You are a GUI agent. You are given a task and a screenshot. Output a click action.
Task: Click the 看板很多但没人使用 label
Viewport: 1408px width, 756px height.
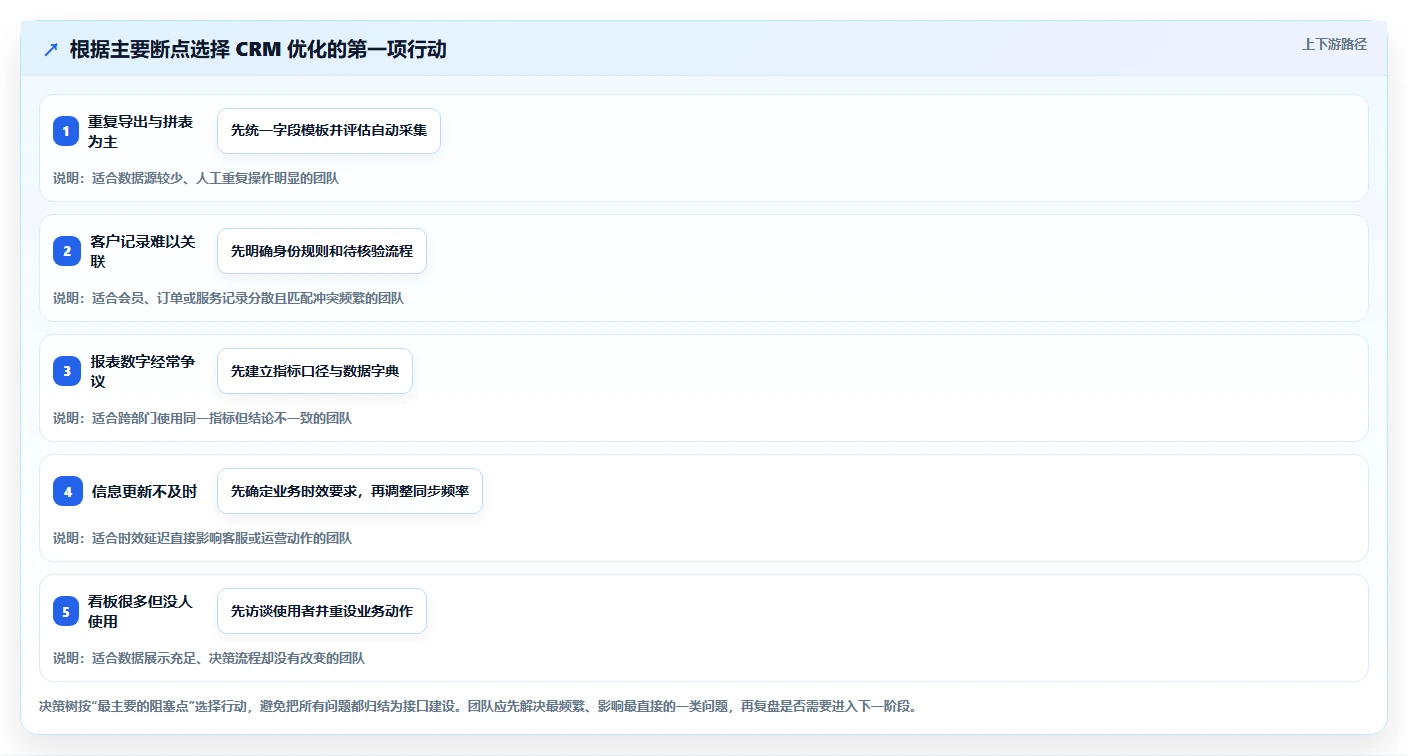pos(141,611)
